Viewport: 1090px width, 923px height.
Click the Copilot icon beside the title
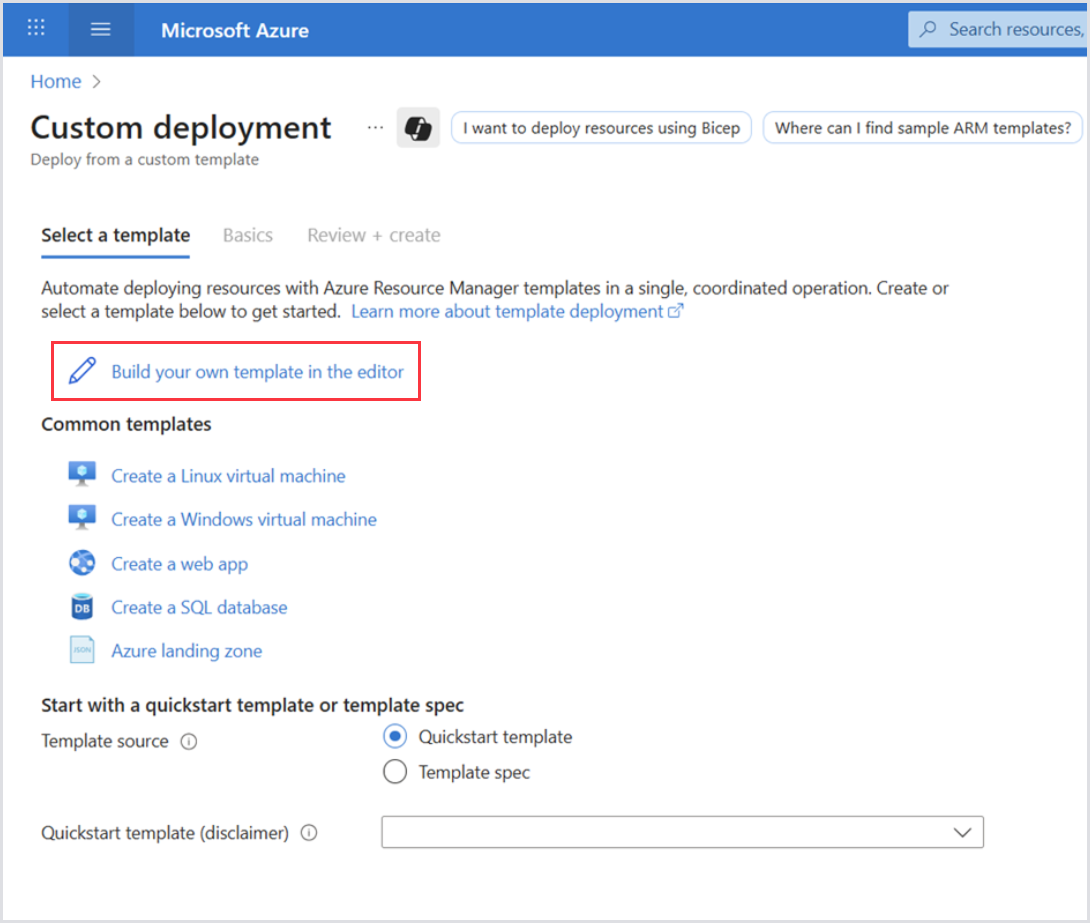coord(418,128)
